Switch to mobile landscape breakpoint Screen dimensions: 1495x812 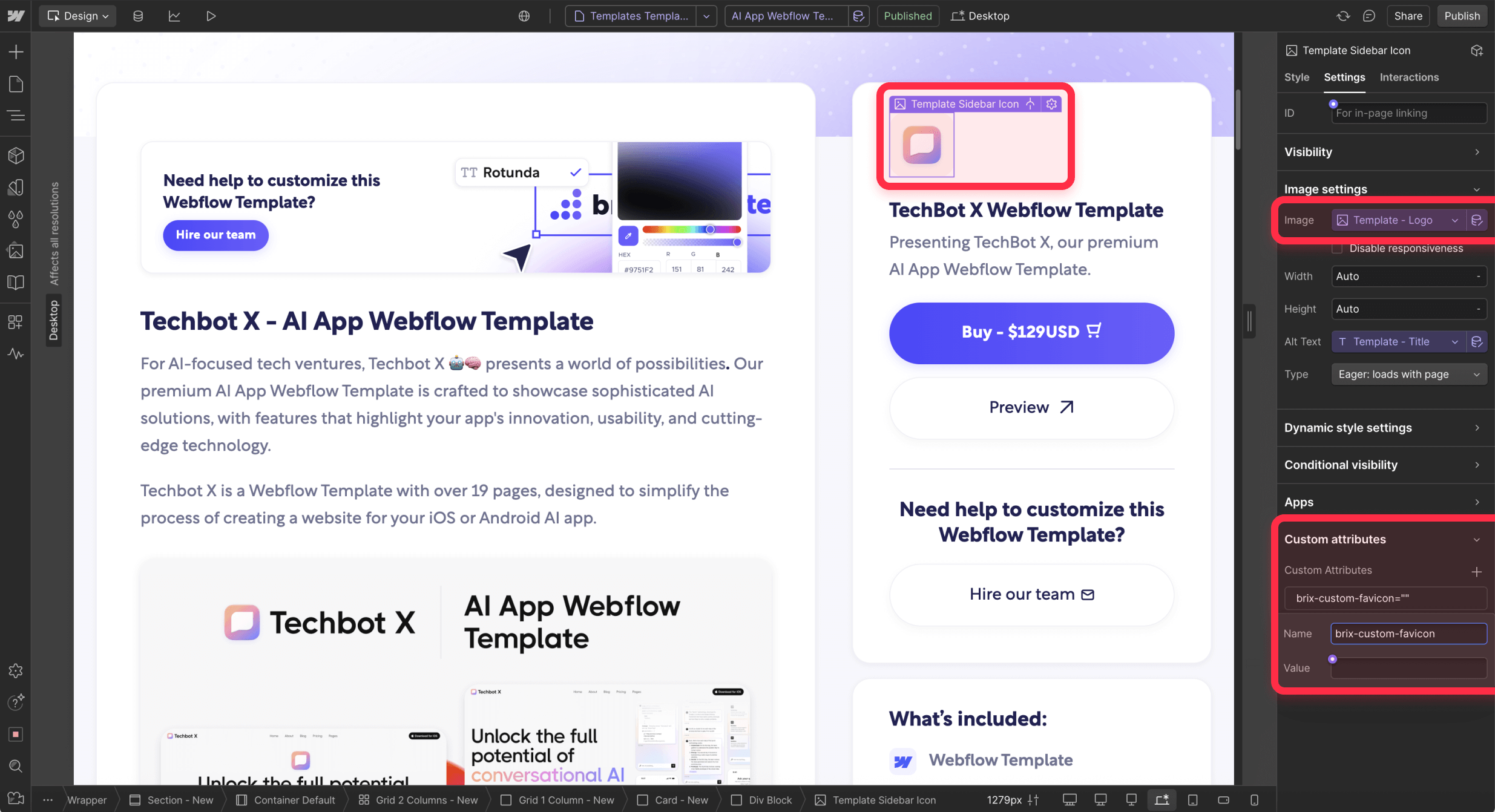click(x=1223, y=799)
